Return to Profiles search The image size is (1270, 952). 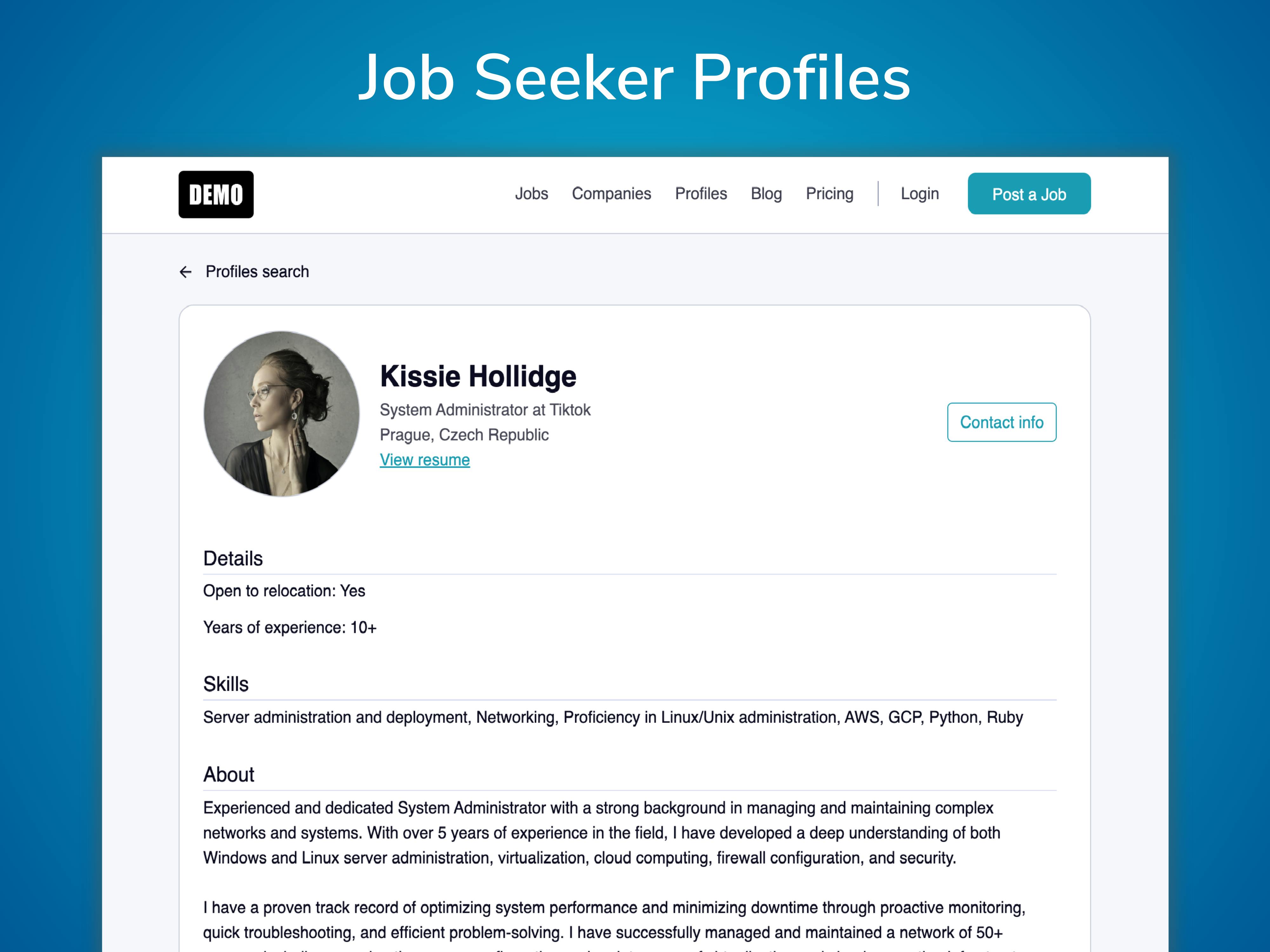click(257, 272)
